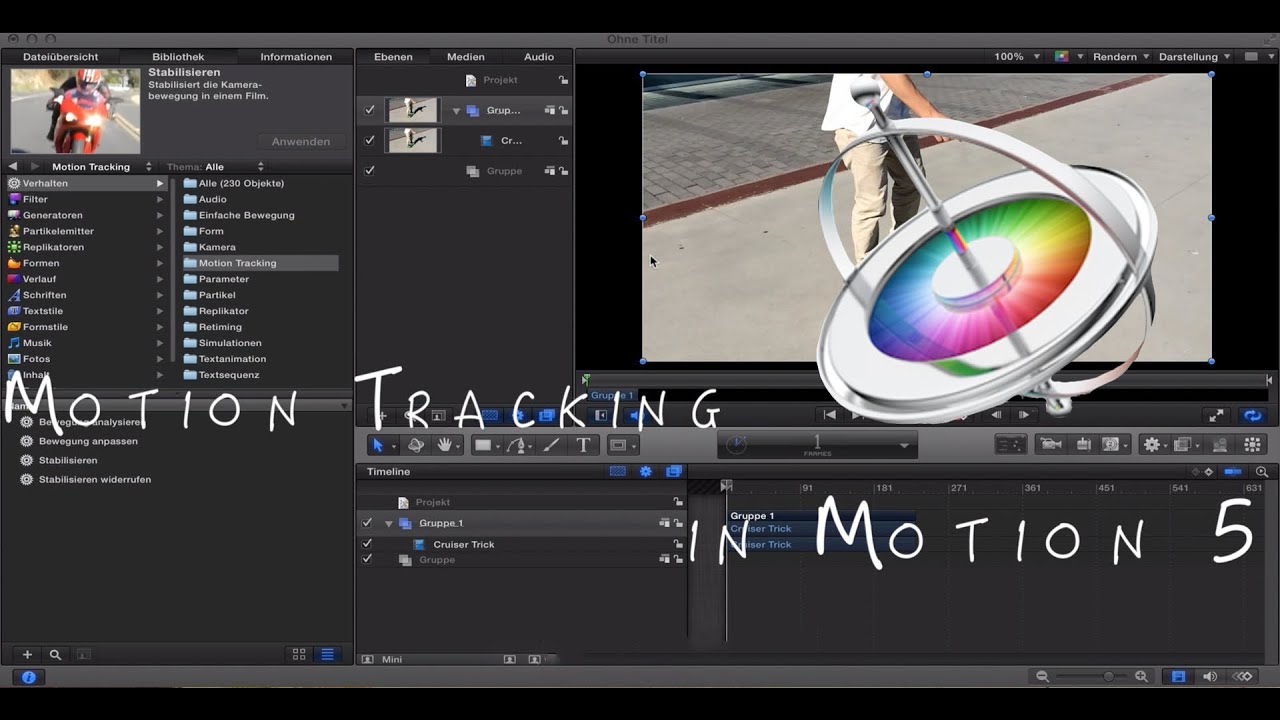The height and width of the screenshot is (720, 1280).
Task: Collapse Grup... group in layers list
Action: coord(456,111)
